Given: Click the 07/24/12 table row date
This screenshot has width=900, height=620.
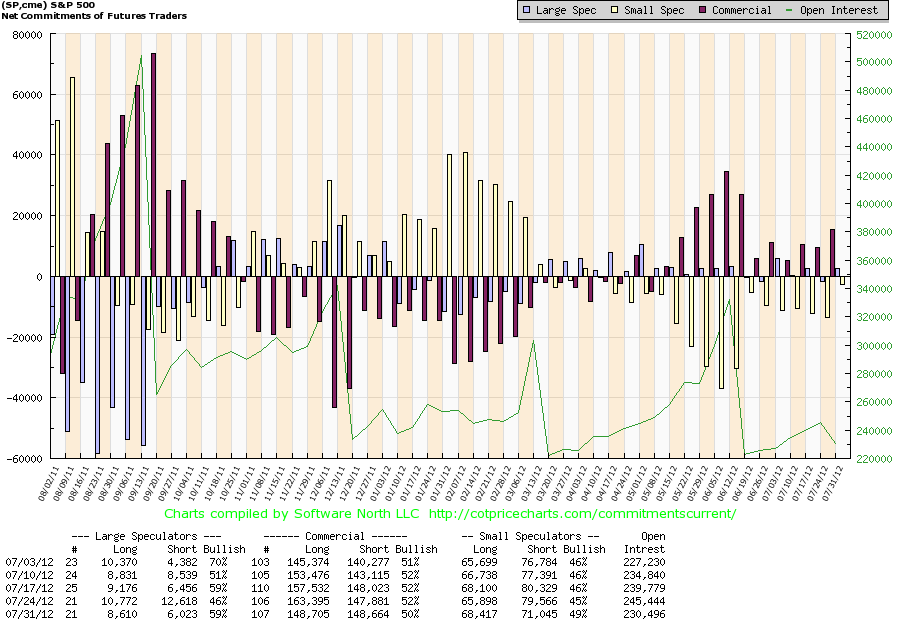Looking at the screenshot, I should point(29,602).
